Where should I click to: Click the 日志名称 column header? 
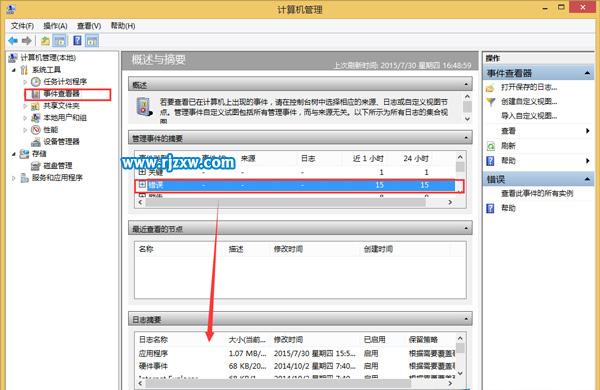pyautogui.click(x=153, y=339)
